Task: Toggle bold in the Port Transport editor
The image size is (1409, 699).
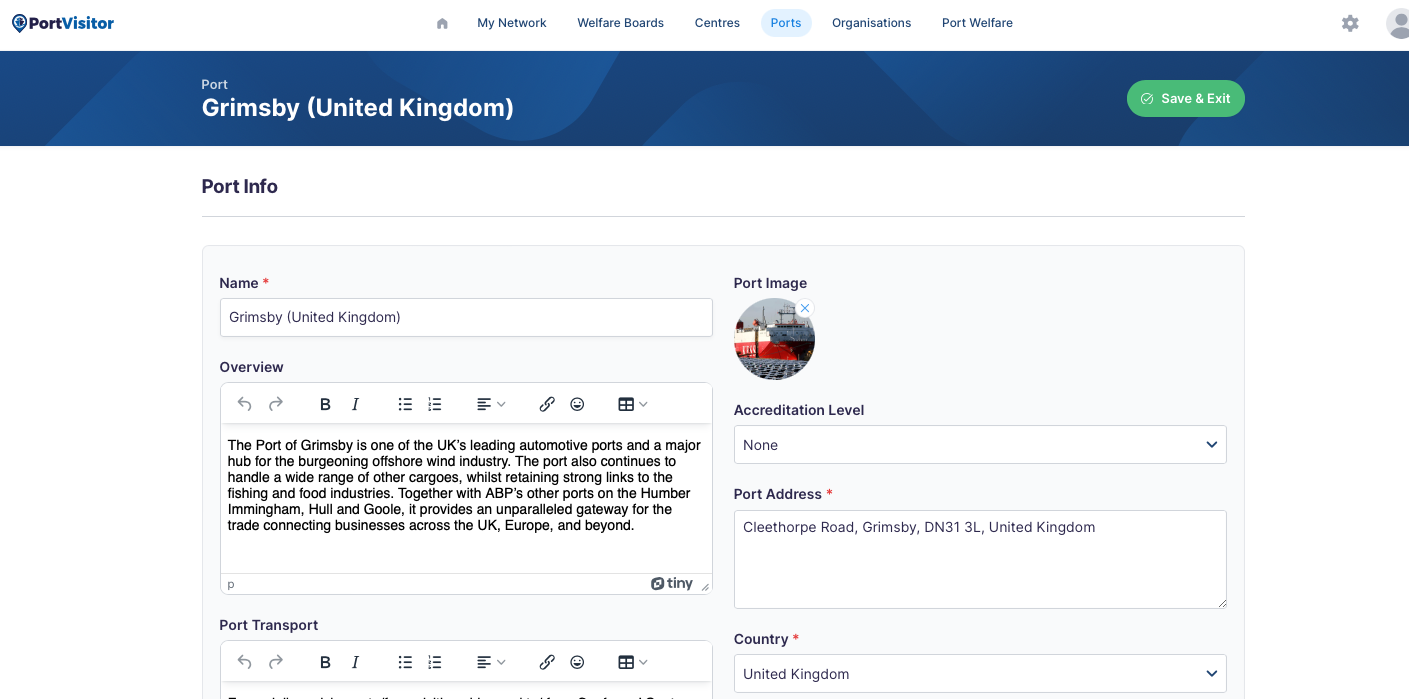Action: pos(325,662)
